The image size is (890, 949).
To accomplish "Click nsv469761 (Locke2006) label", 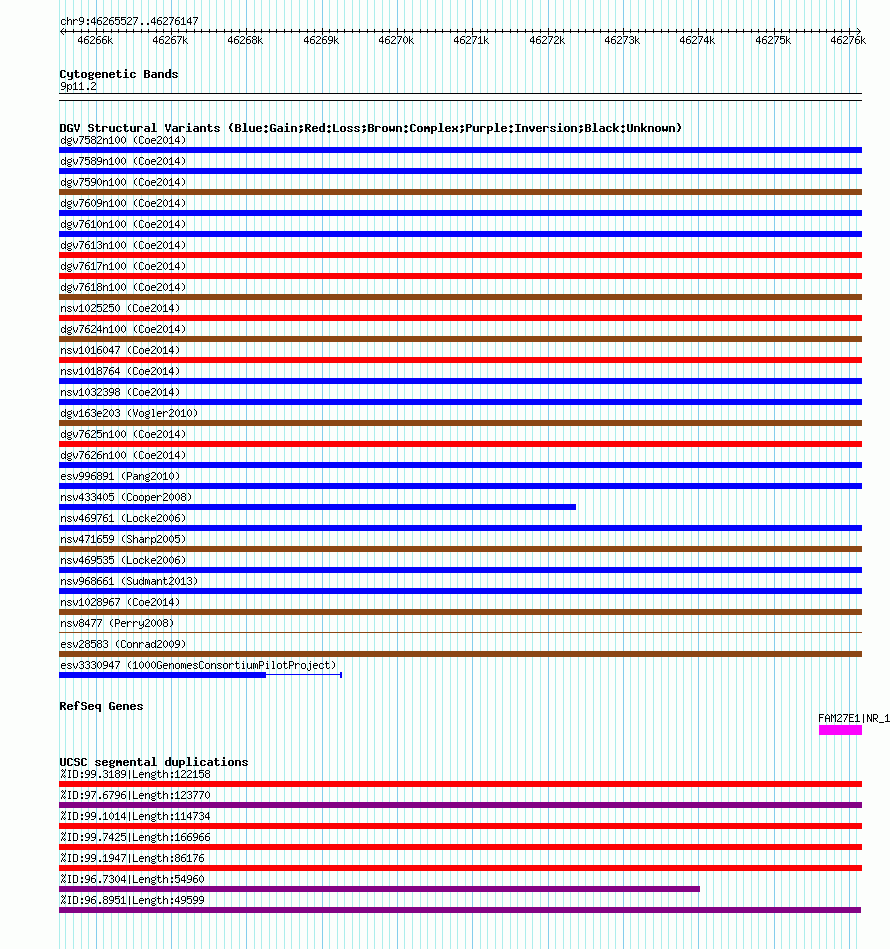I will (123, 518).
